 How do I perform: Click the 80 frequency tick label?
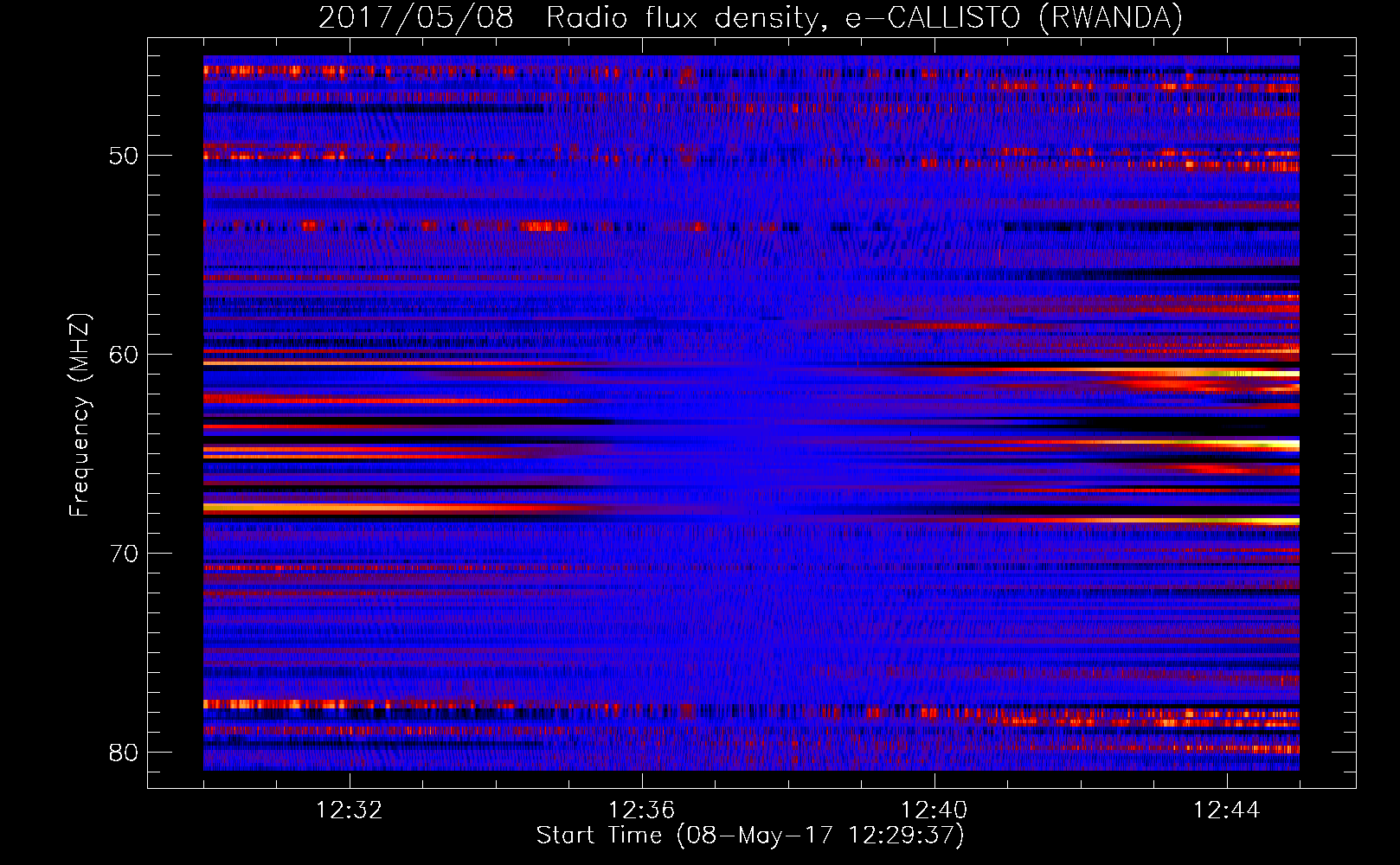[x=124, y=753]
